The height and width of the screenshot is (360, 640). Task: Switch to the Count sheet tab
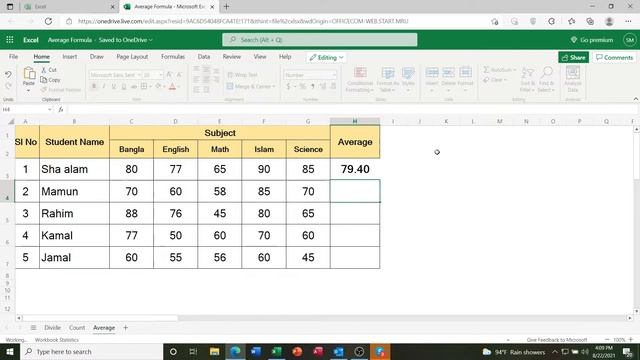[x=77, y=328]
